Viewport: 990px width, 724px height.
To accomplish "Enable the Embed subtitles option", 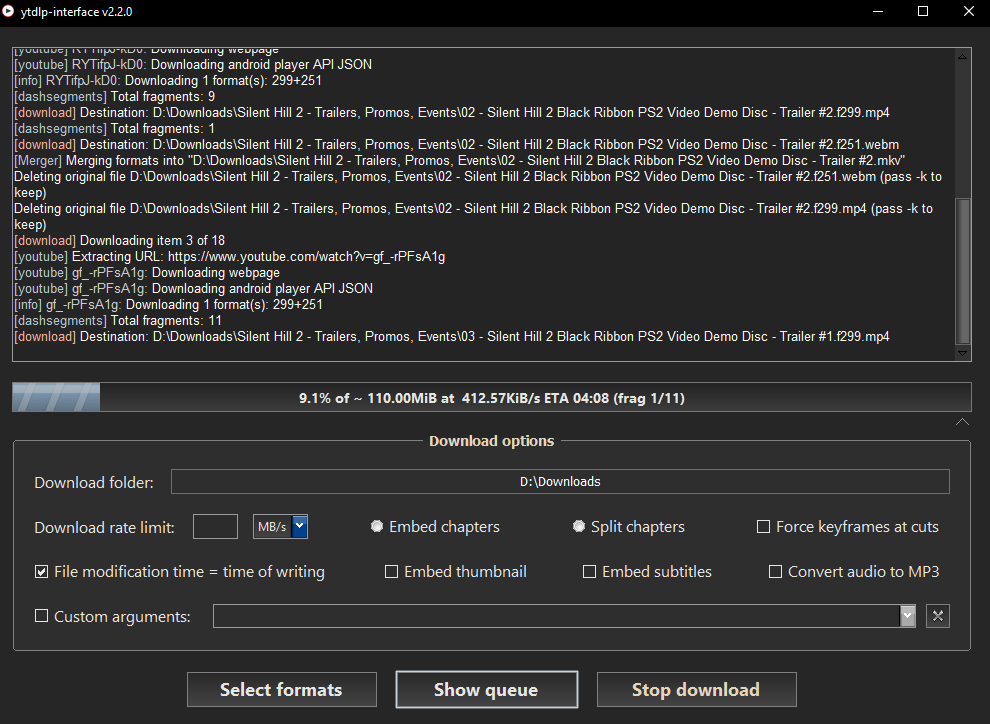I will point(590,571).
